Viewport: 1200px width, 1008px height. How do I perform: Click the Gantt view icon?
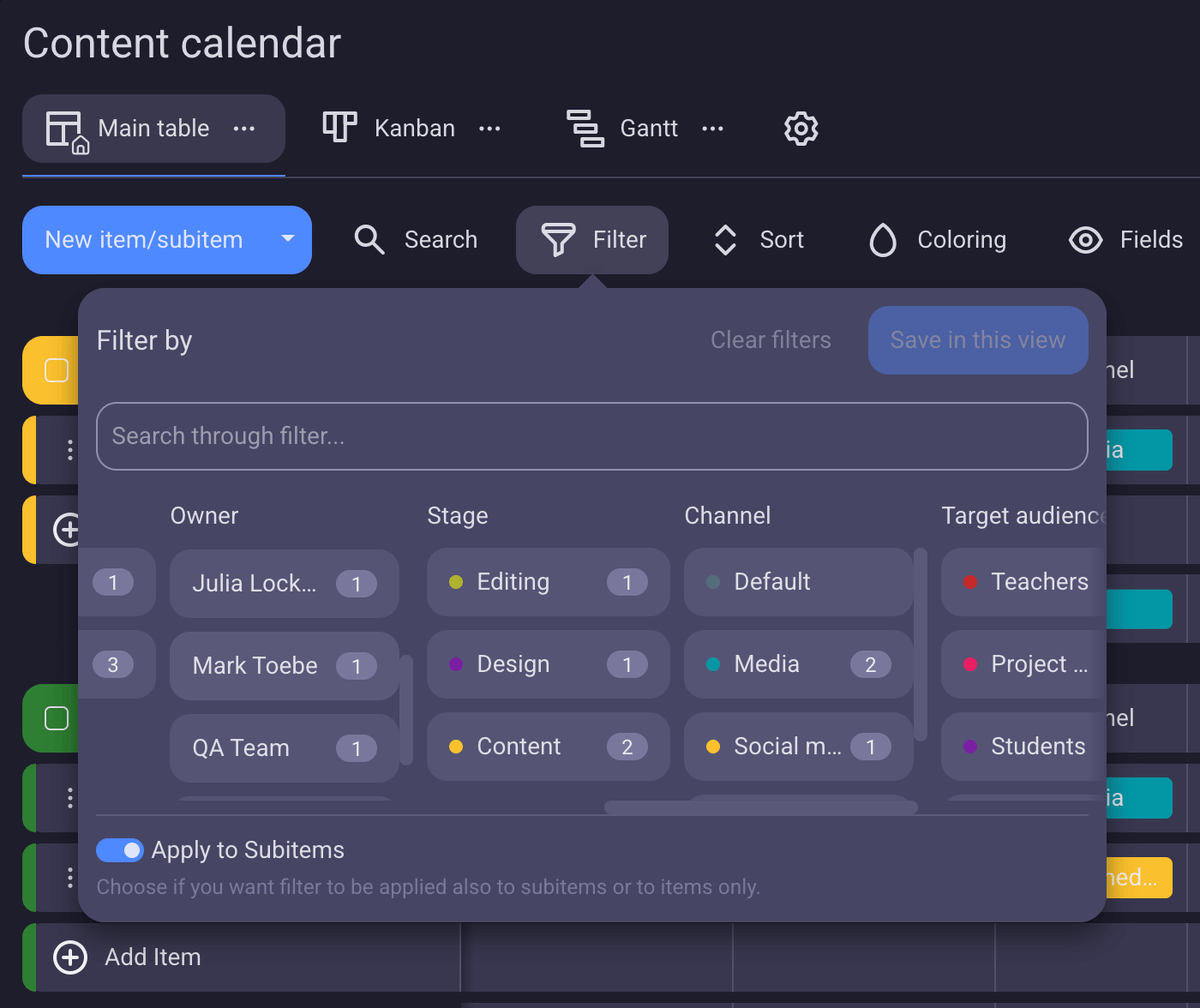[x=586, y=128]
